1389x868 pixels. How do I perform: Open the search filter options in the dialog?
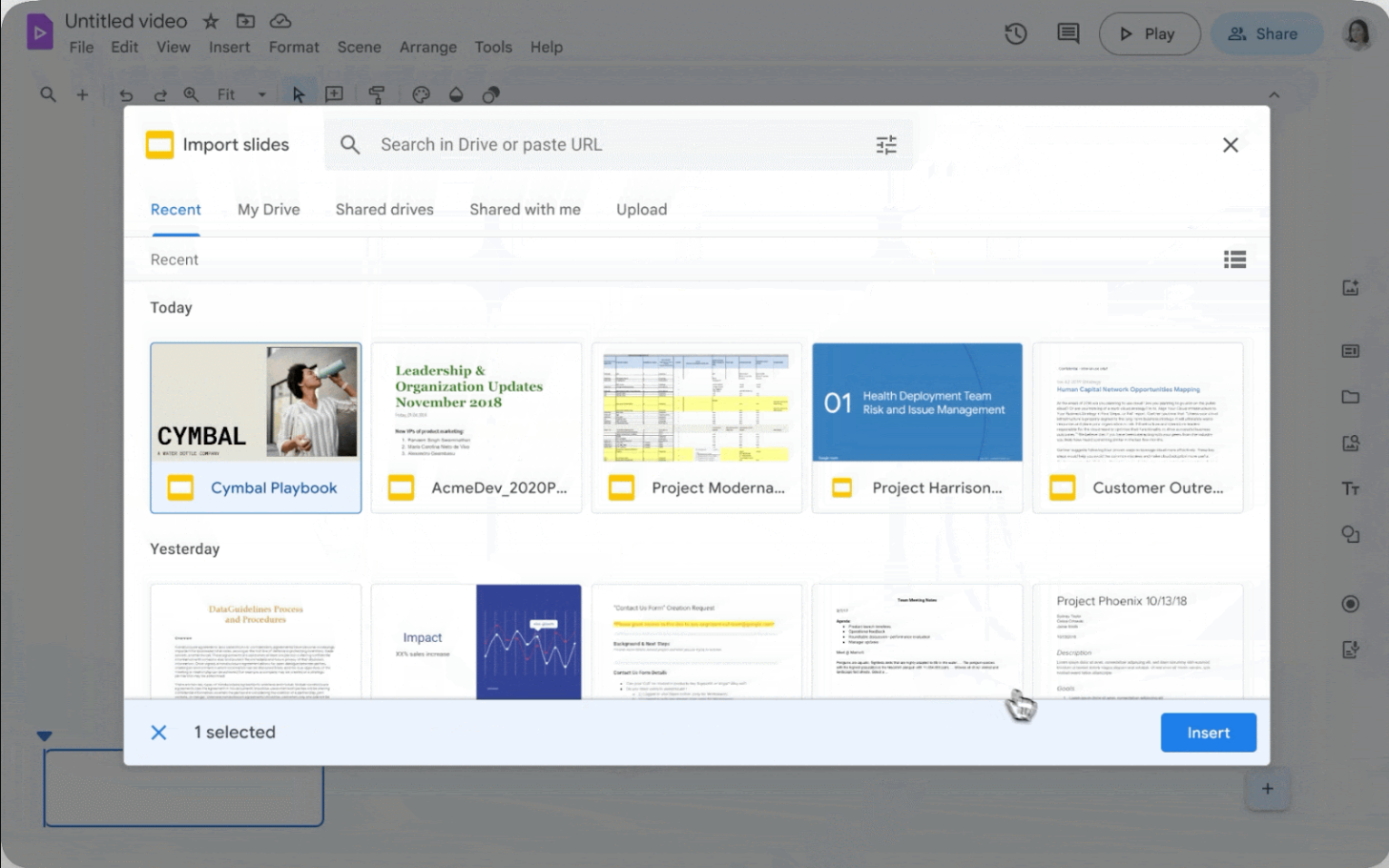click(x=885, y=144)
